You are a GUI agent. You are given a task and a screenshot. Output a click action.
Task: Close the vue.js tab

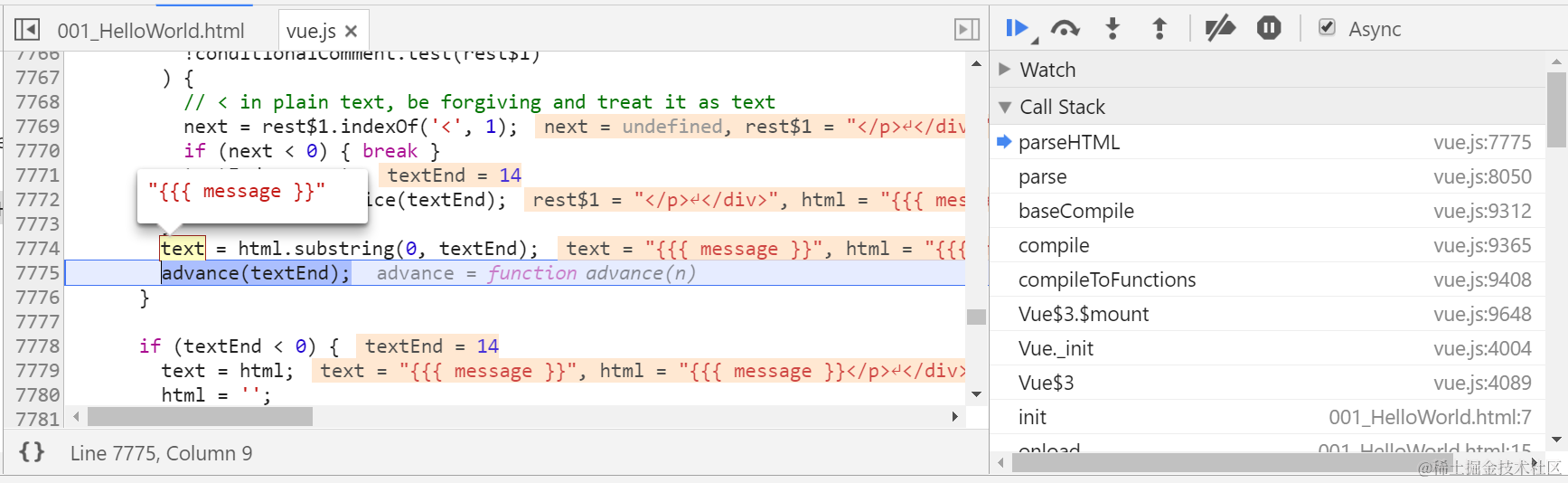(352, 31)
